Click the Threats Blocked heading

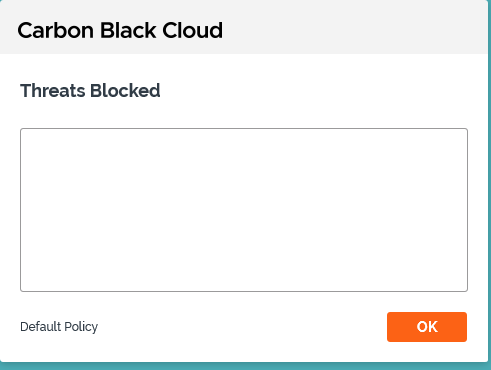coord(90,91)
